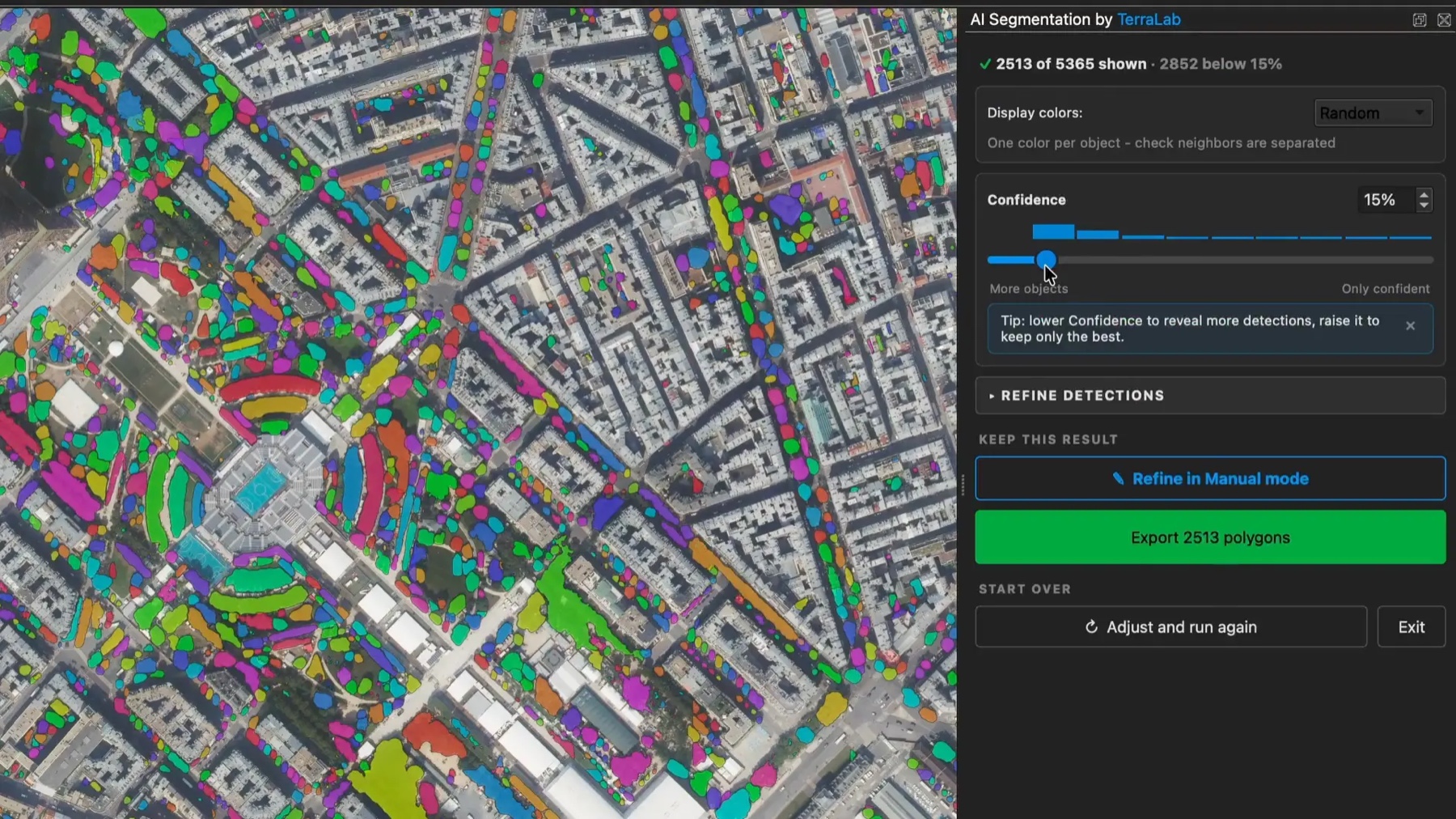
Task: Click the Confidence slider track near Only confident
Action: click(1387, 260)
